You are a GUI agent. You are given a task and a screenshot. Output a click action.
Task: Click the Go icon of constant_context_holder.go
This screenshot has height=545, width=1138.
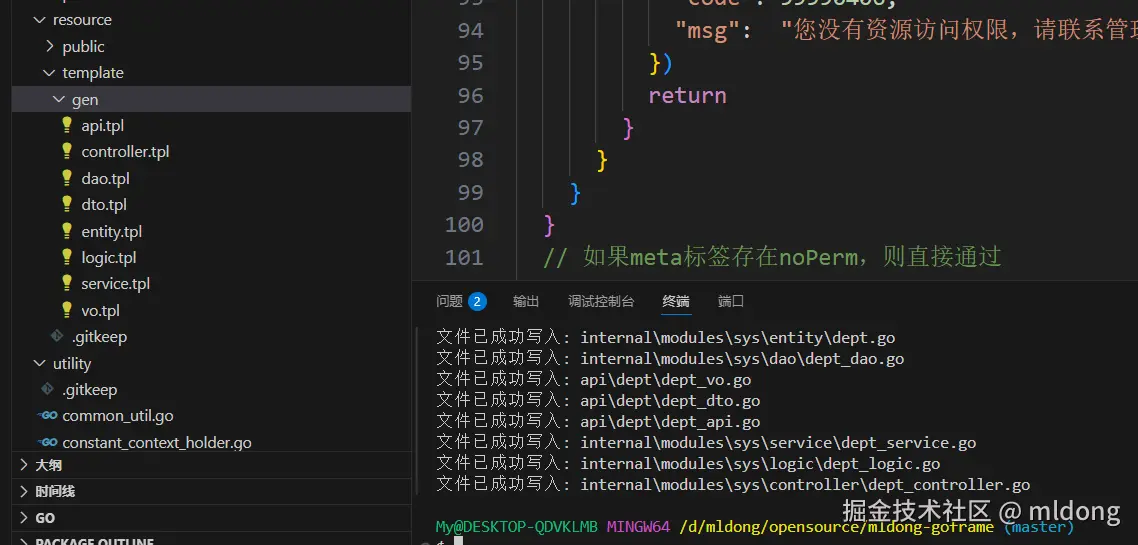pyautogui.click(x=48, y=442)
